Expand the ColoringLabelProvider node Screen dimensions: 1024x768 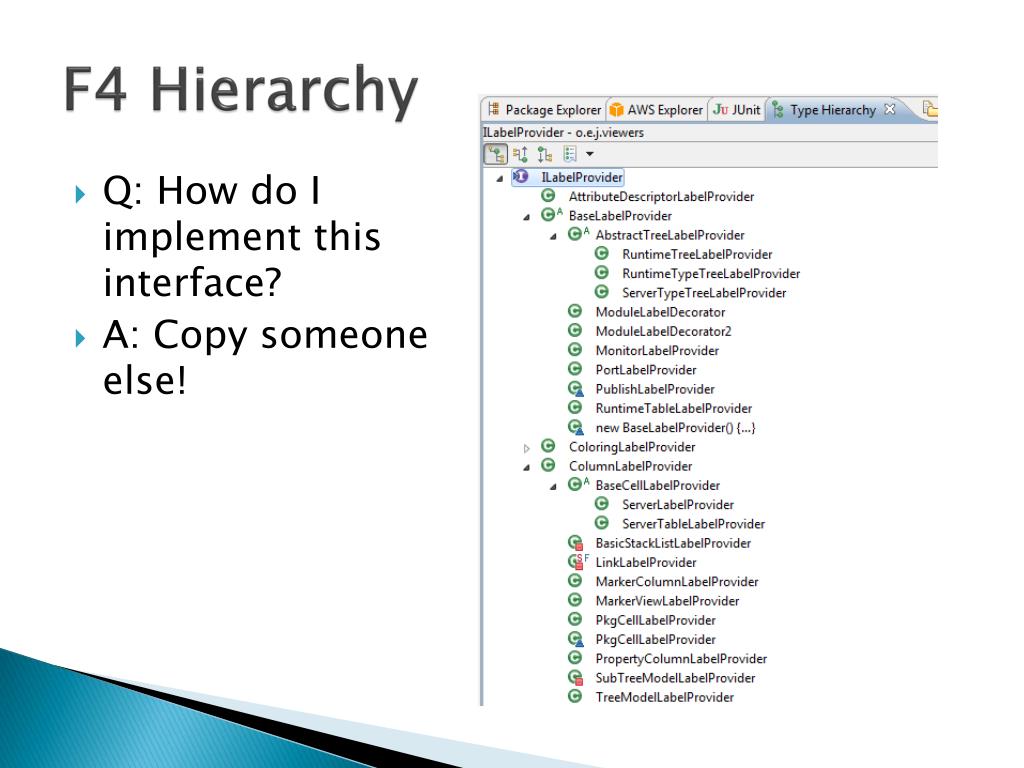pyautogui.click(x=526, y=448)
